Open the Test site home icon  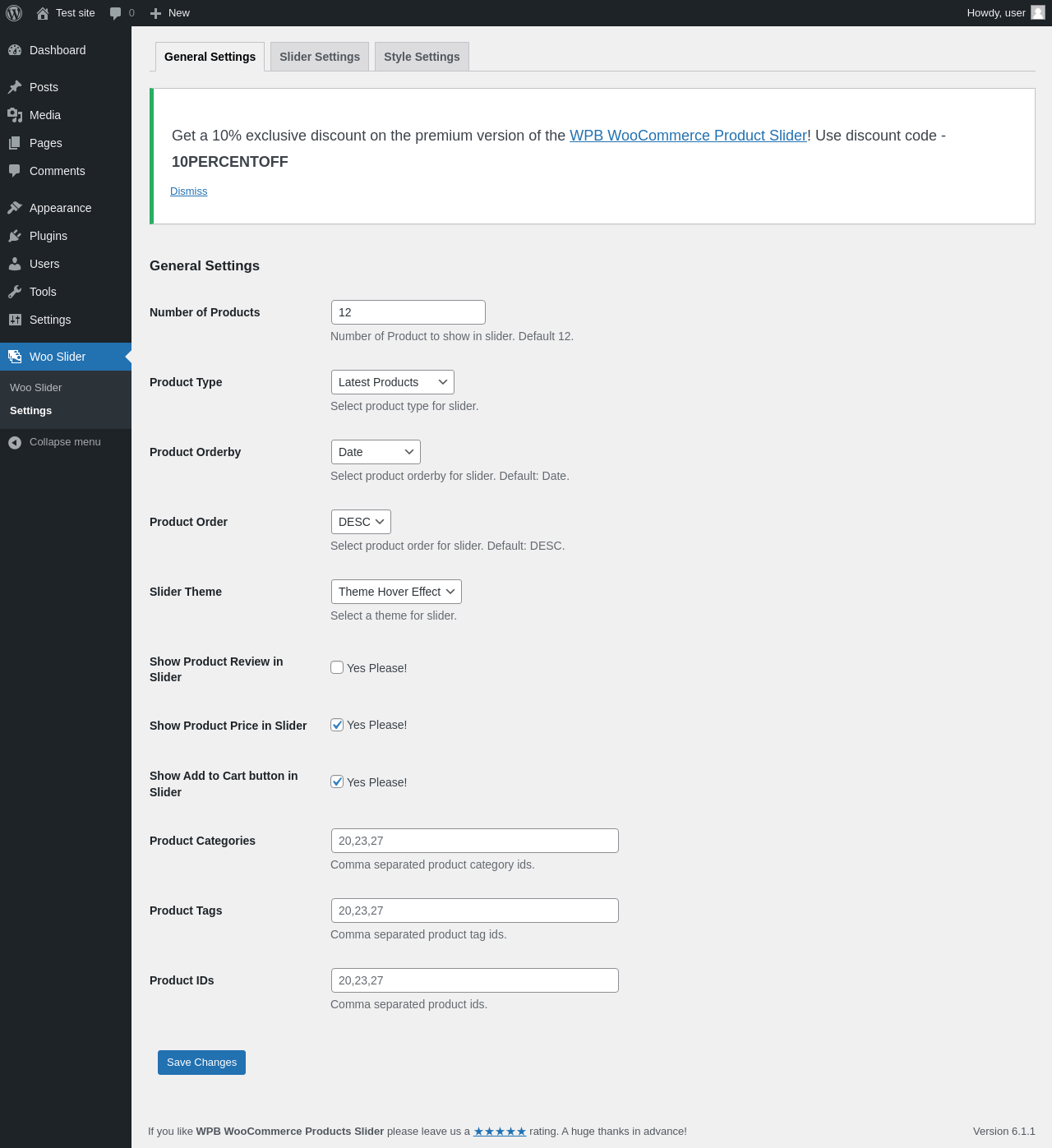pyautogui.click(x=43, y=13)
